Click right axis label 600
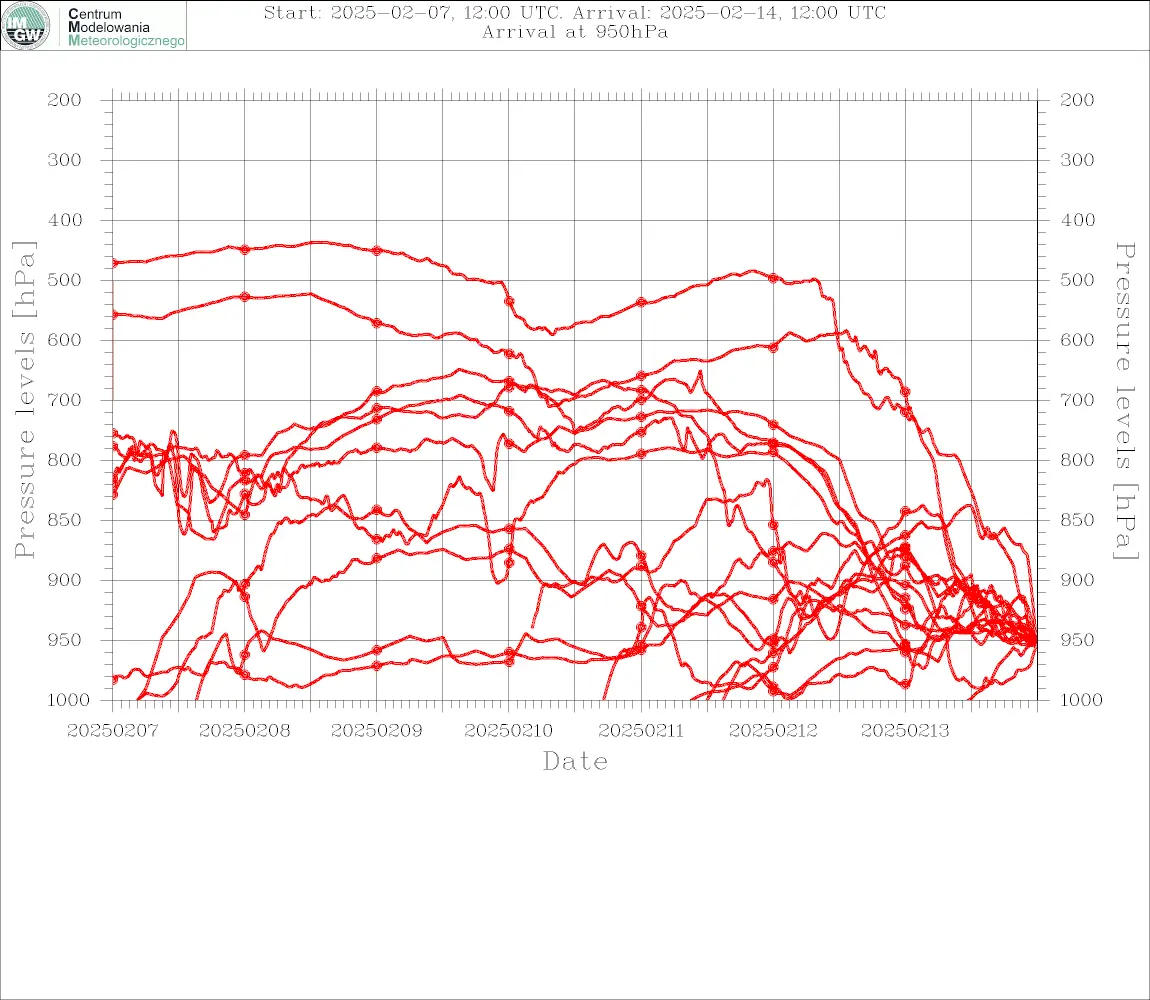 [x=1077, y=340]
